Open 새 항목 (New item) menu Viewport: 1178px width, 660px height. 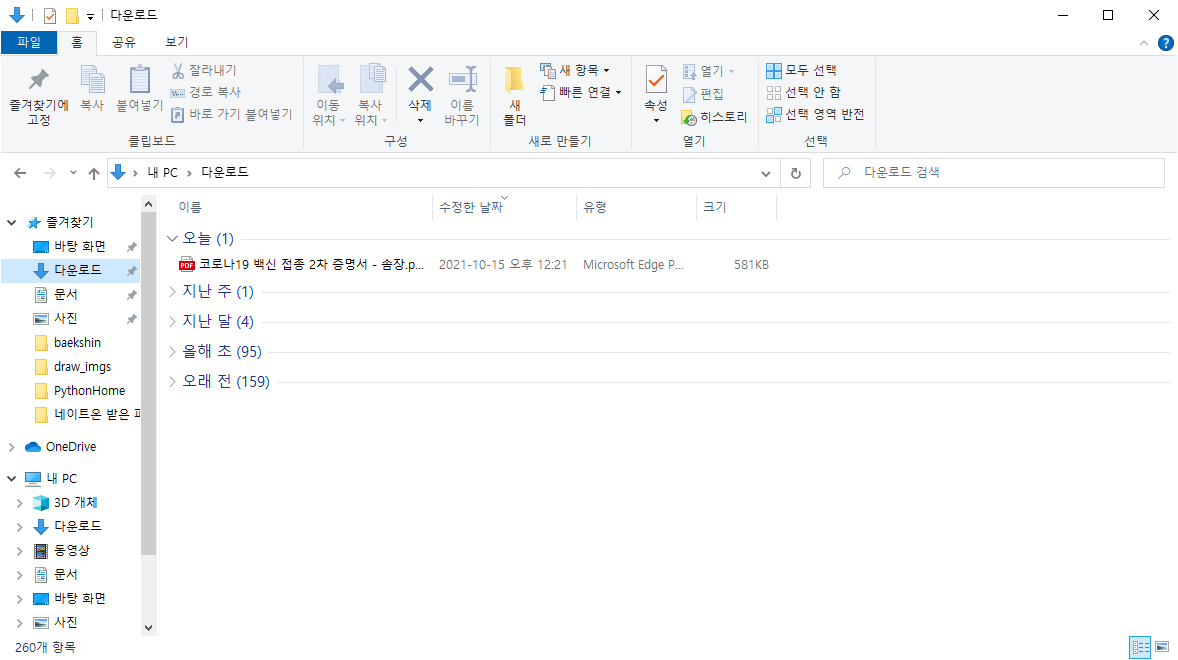point(575,71)
